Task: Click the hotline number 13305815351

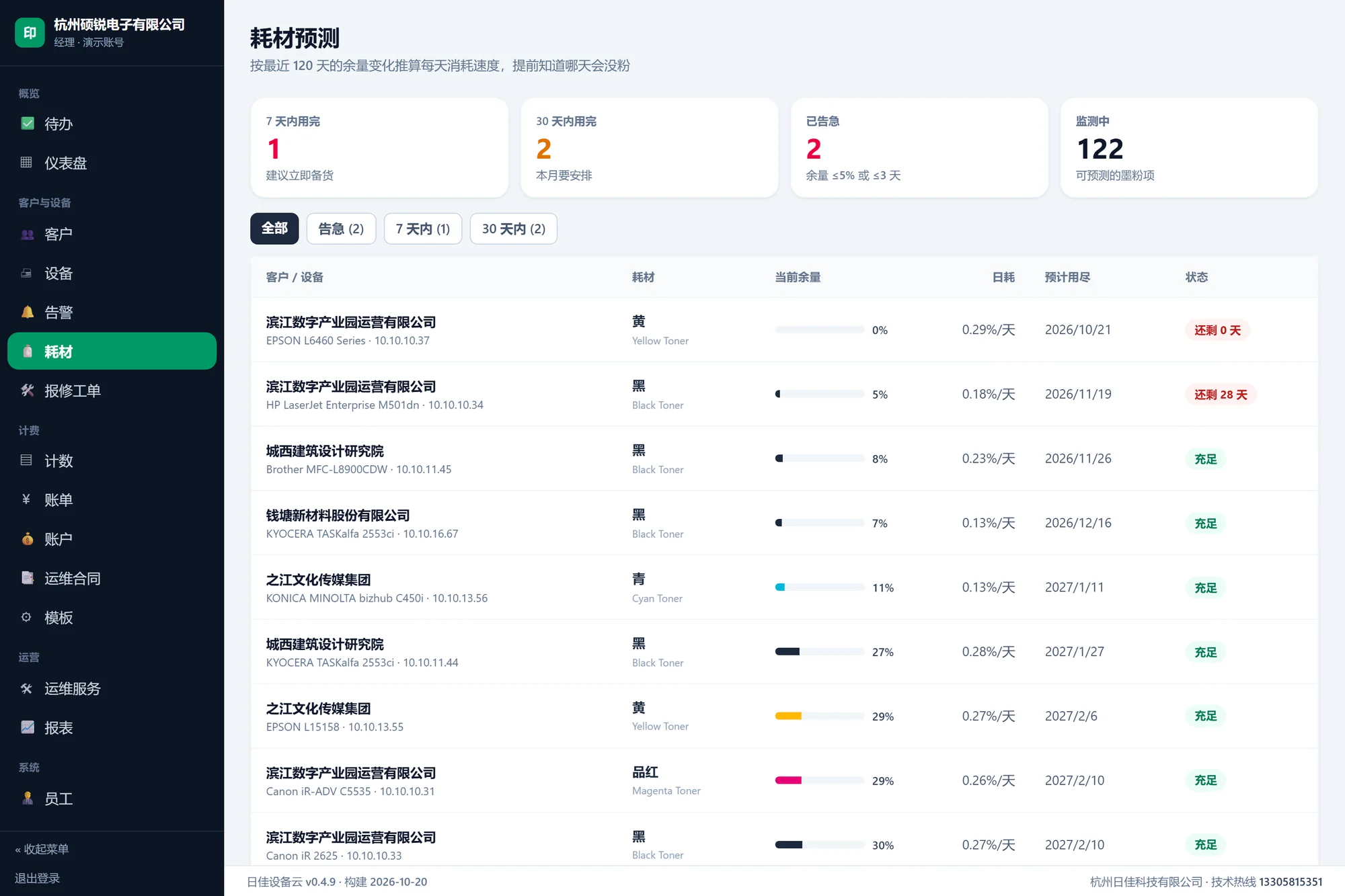Action: (x=1291, y=882)
